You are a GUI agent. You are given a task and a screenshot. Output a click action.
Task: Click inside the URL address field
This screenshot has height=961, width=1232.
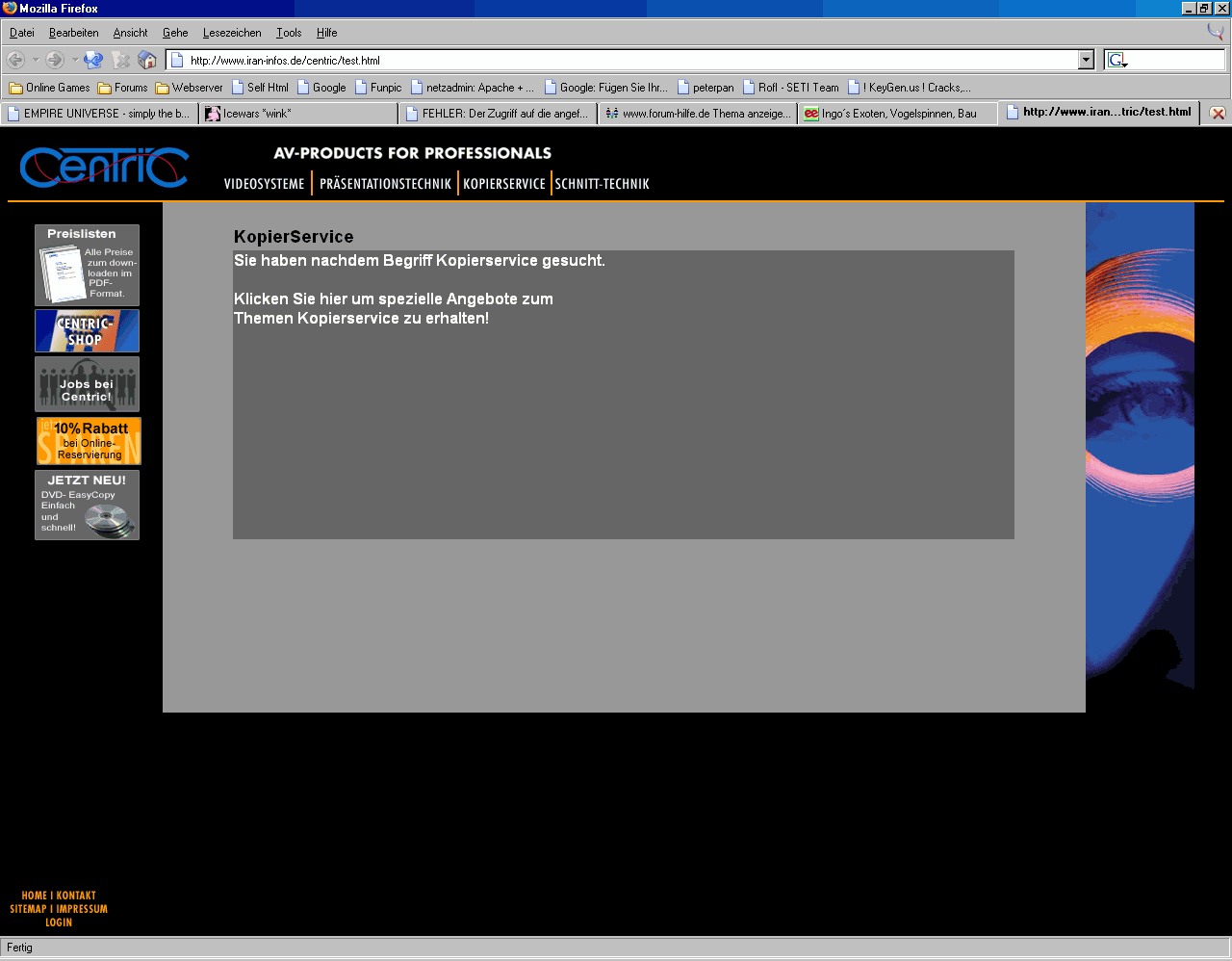tap(626, 61)
